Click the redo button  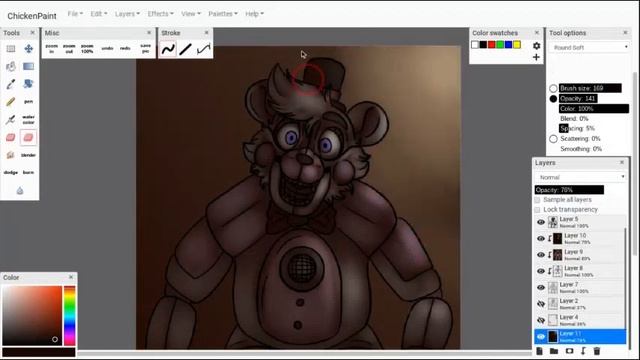(125, 49)
